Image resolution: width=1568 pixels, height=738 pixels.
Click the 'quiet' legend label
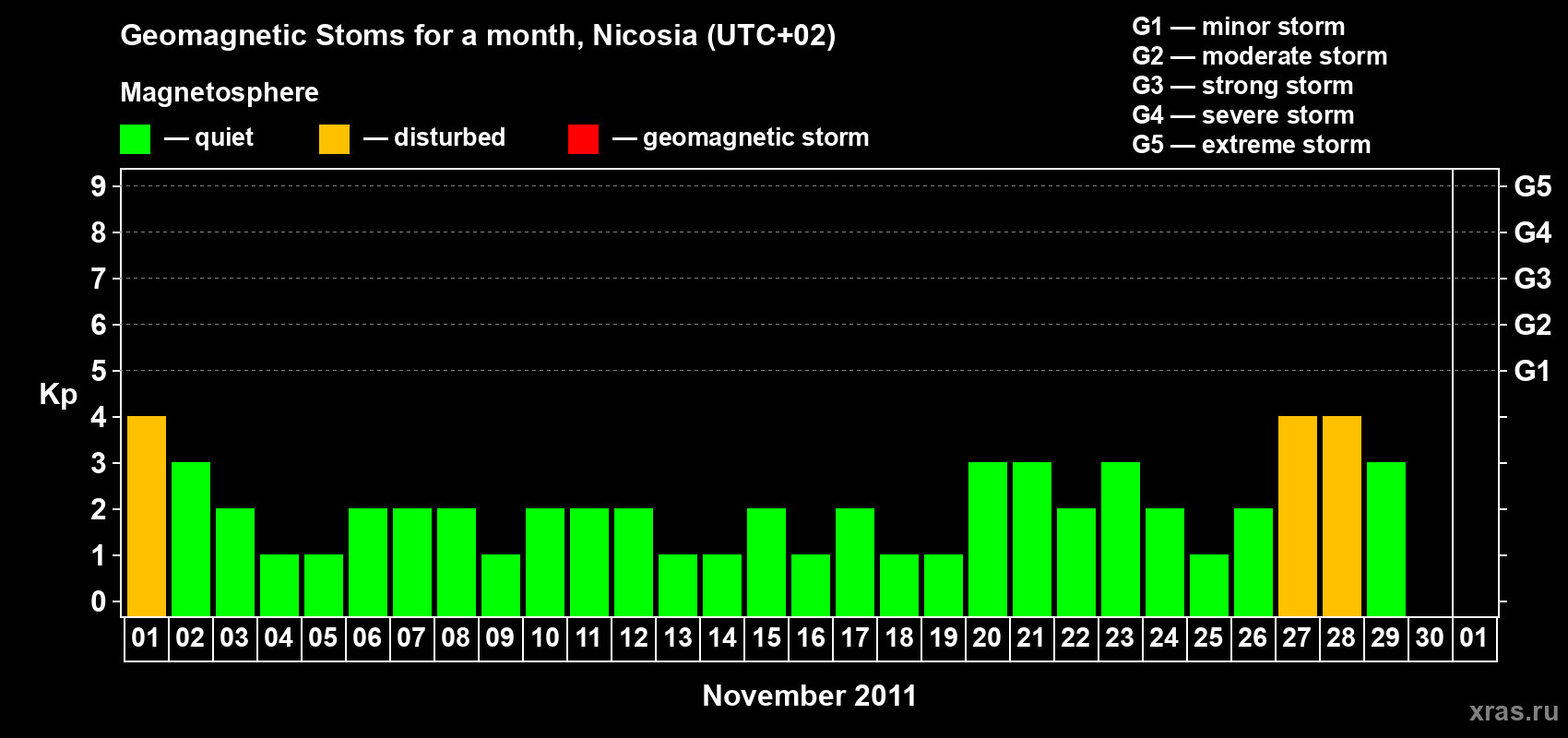[224, 137]
